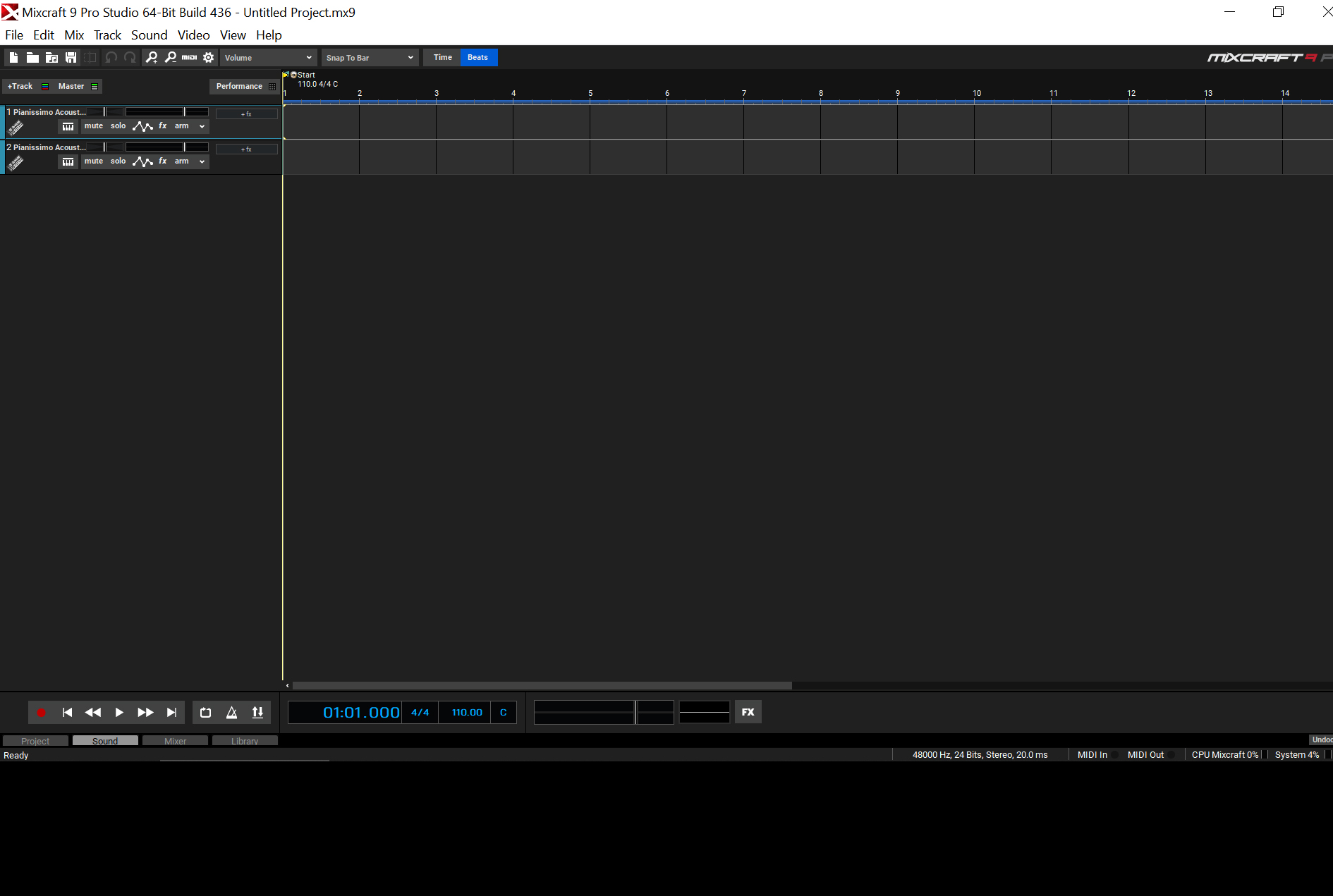
Task: Add effect with +fx on track 2
Action: pos(246,149)
